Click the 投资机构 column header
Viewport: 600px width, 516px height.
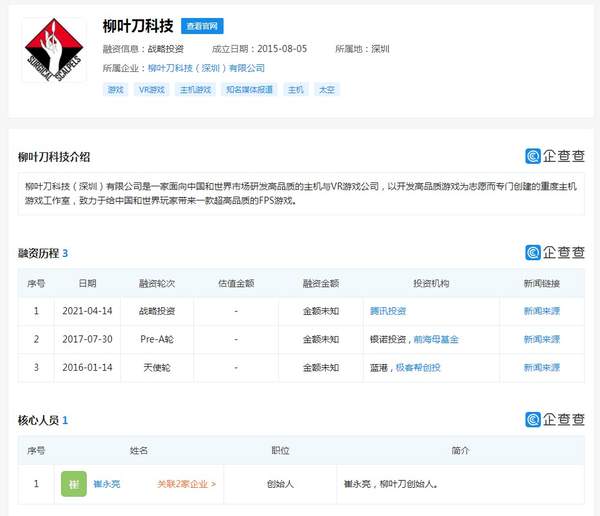pos(431,283)
